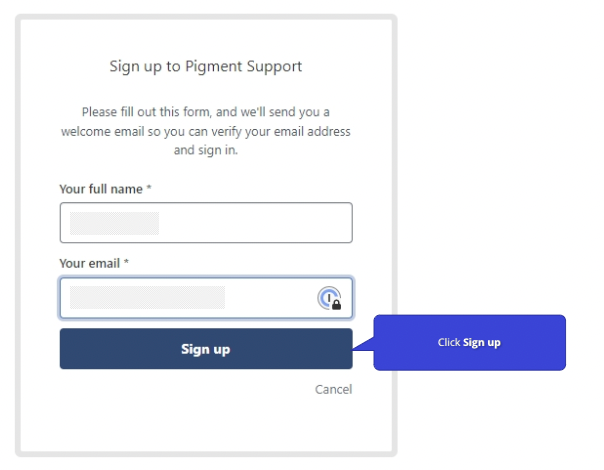Submit form with dark blue Sign up button
This screenshot has width=604, height=470.
(206, 349)
